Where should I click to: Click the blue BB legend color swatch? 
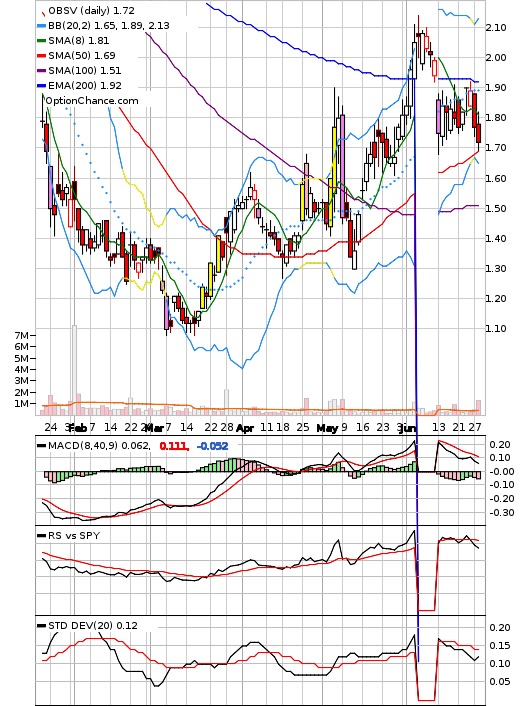[41, 26]
